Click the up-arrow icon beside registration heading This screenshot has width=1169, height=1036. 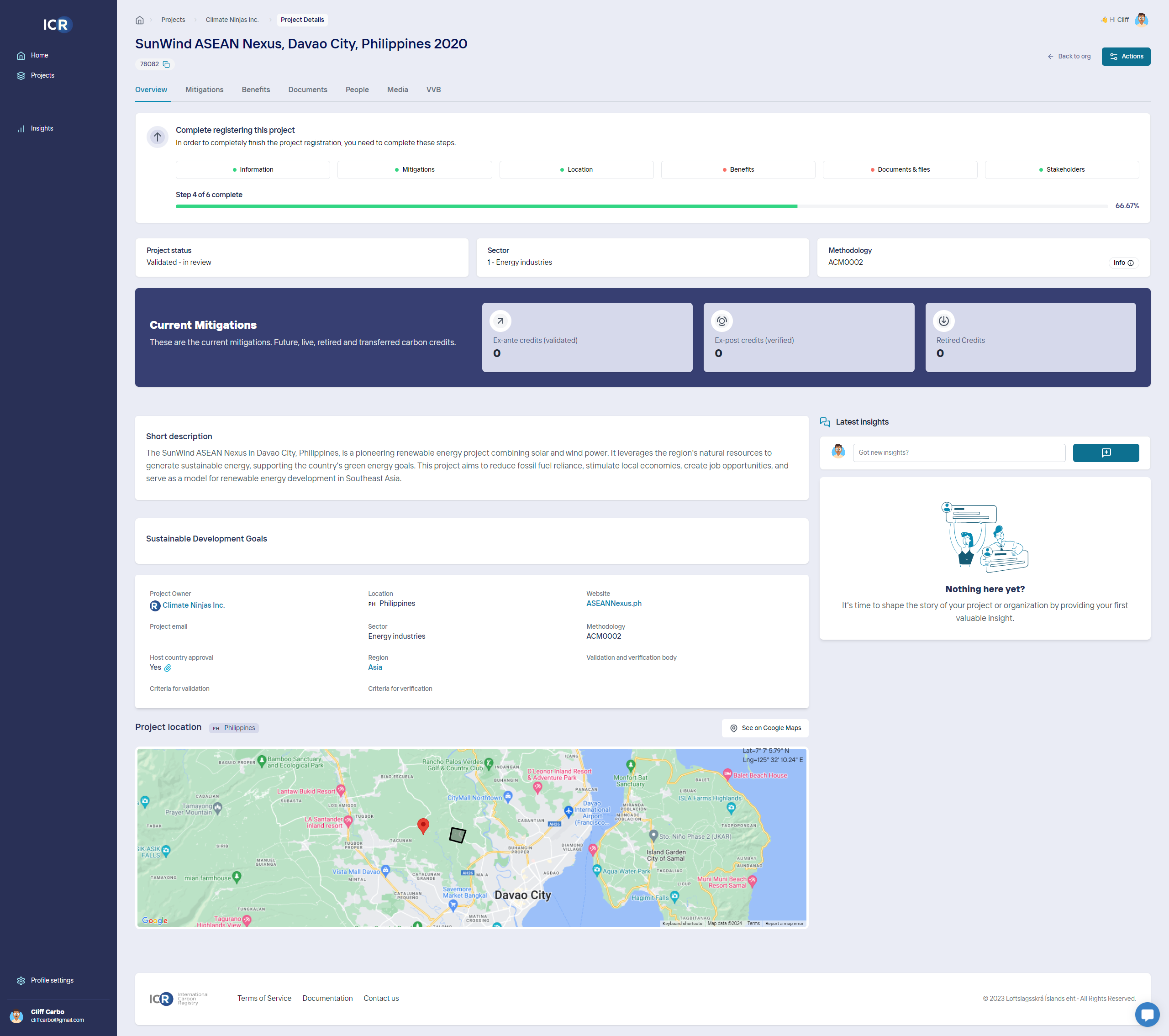[157, 137]
